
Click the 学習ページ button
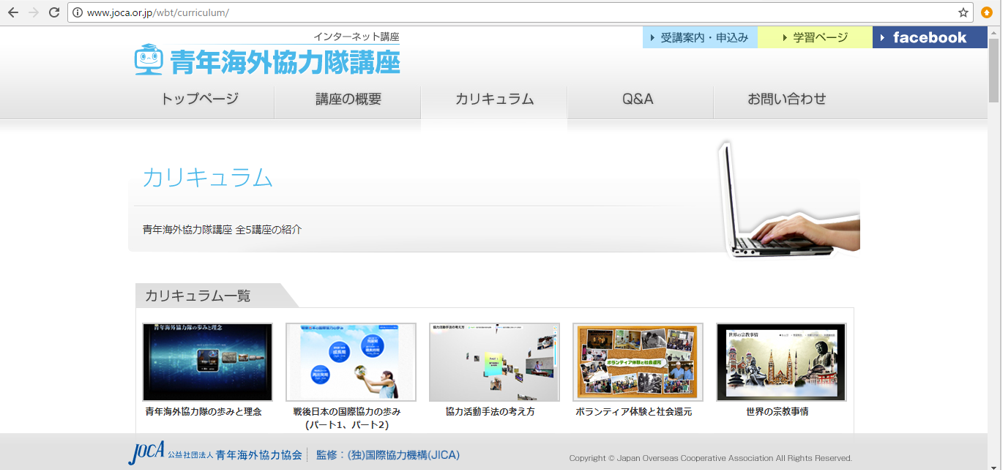point(815,38)
